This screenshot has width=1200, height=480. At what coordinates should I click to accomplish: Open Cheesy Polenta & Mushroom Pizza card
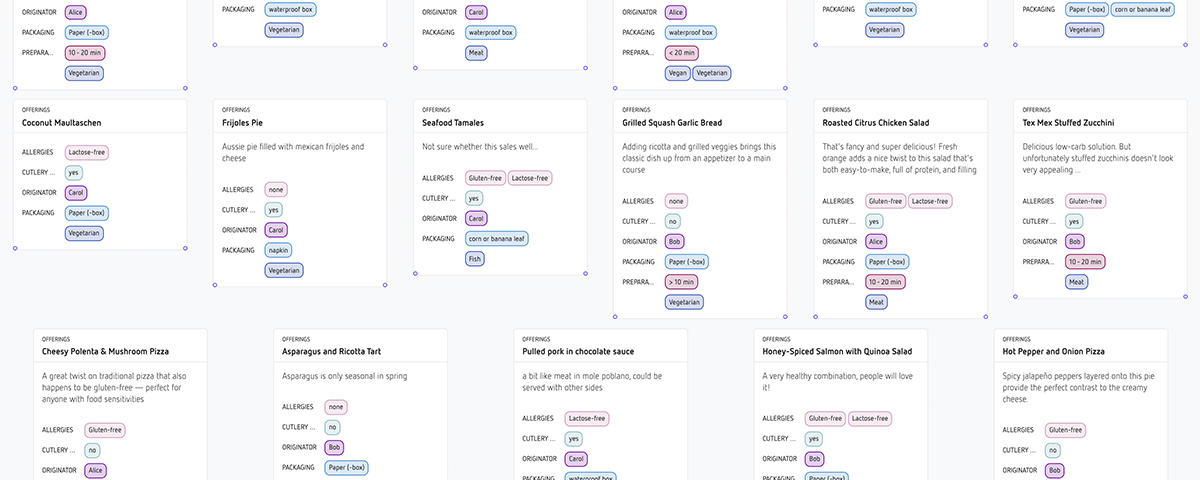coord(105,352)
